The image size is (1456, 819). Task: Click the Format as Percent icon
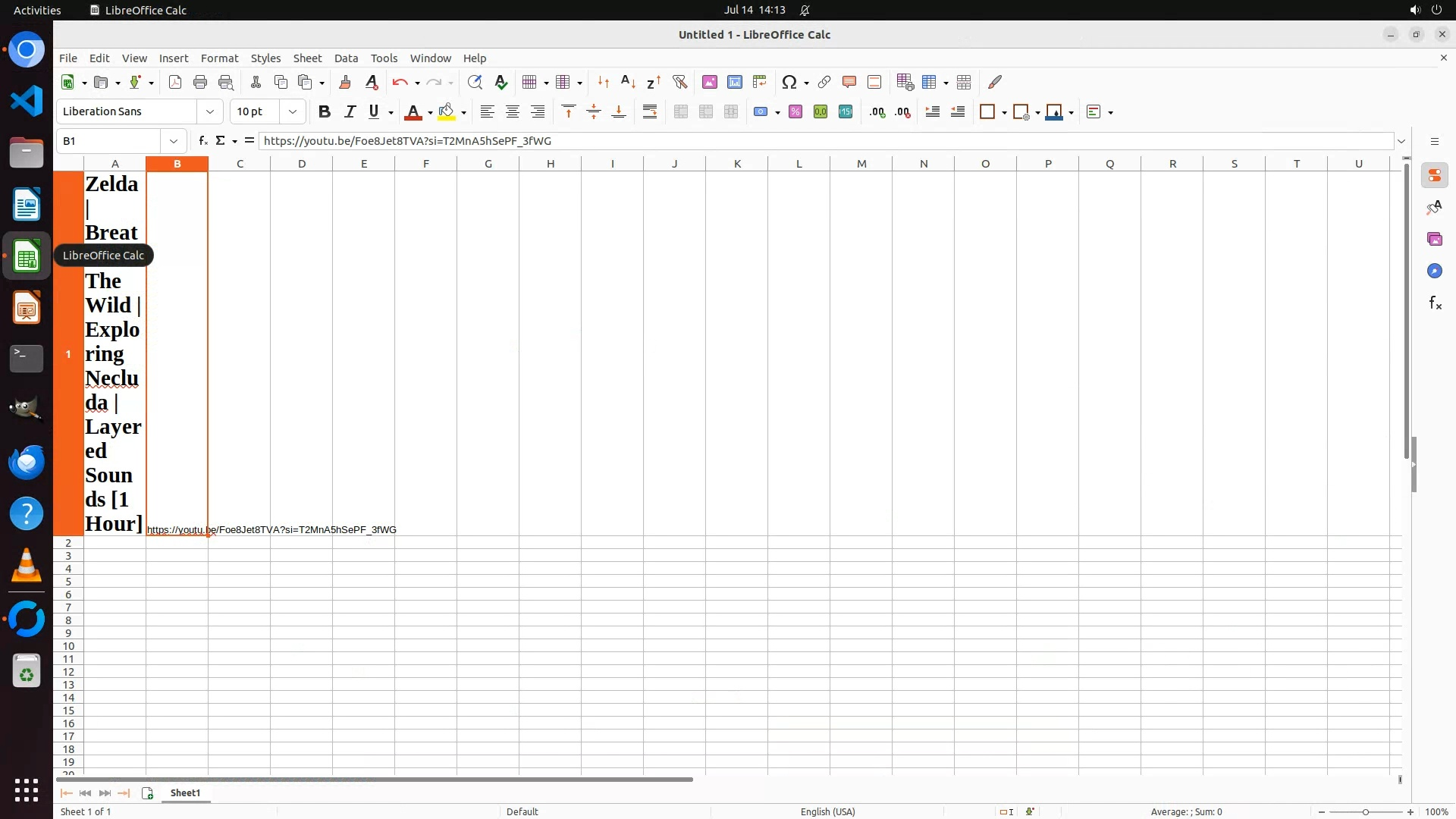795,112
